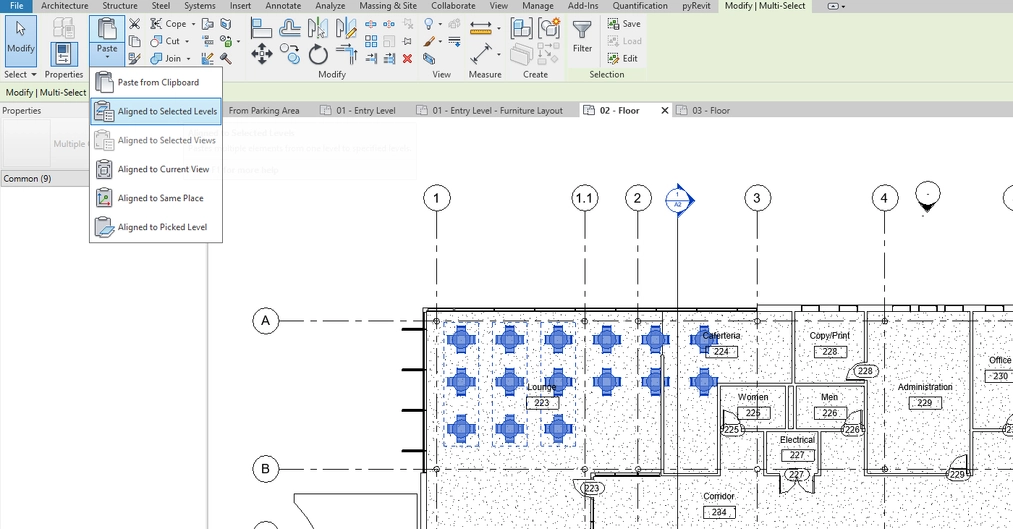Click the Create Assembly icon
Viewport: 1013px width, 529px height.
521,28
